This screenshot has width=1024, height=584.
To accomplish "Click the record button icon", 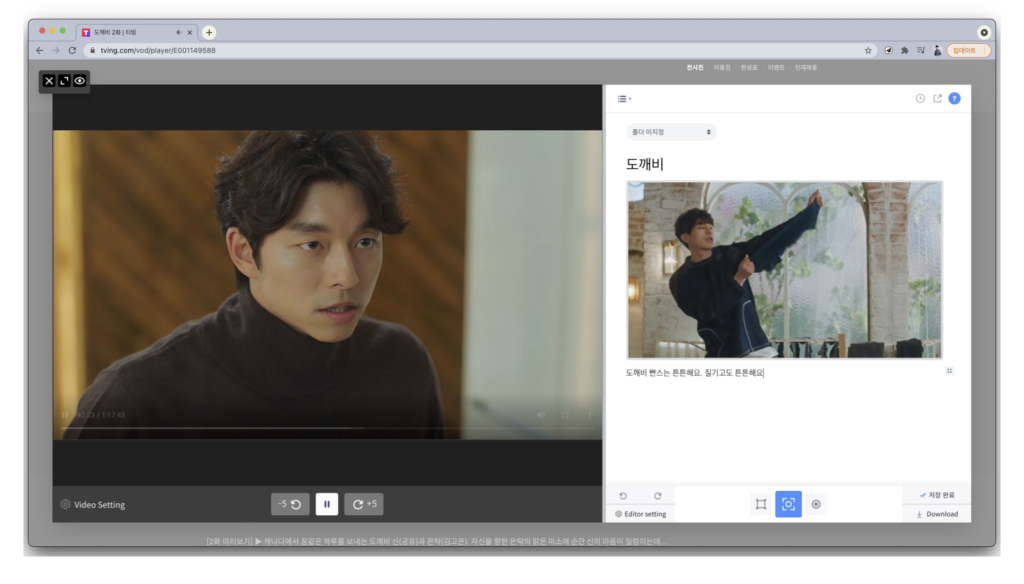I will click(x=816, y=504).
